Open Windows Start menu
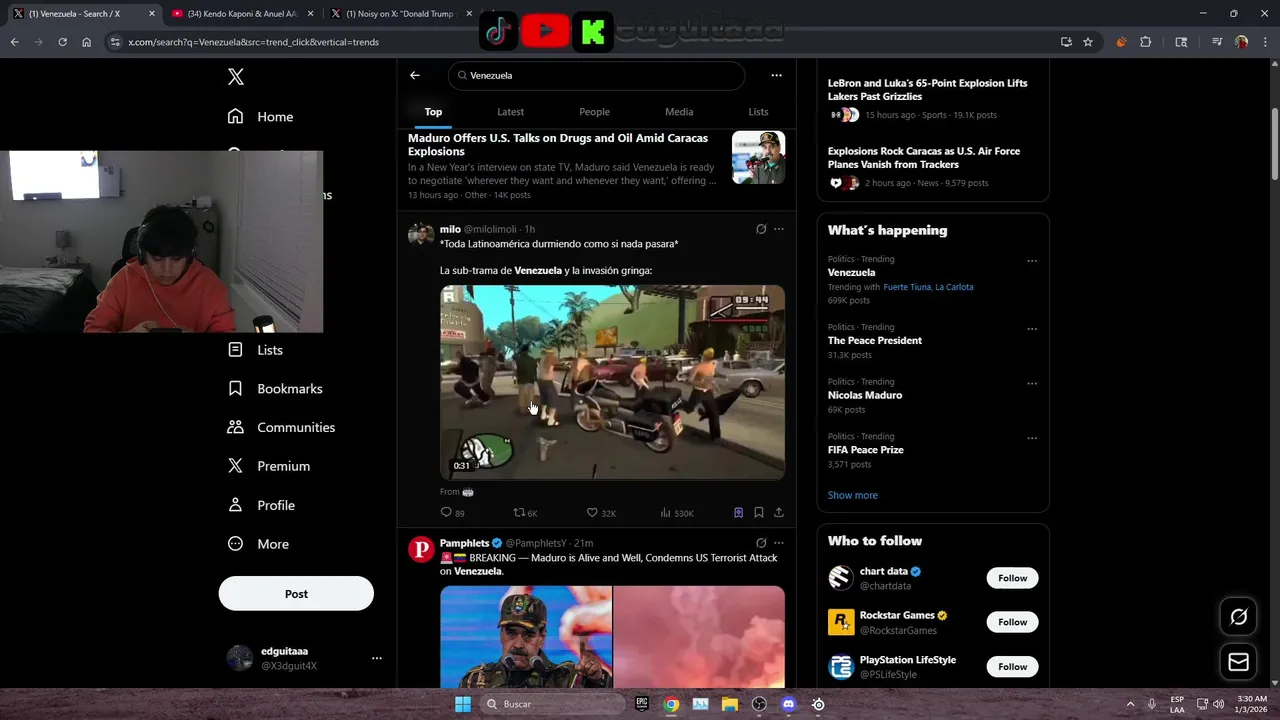This screenshot has height=720, width=1280. click(x=462, y=704)
